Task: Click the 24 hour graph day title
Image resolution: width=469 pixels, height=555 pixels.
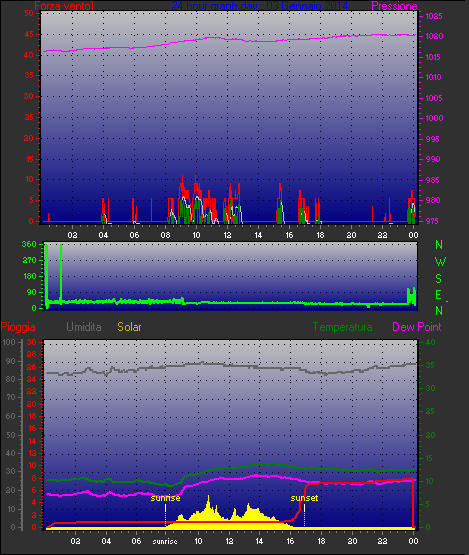Action: (260, 6)
